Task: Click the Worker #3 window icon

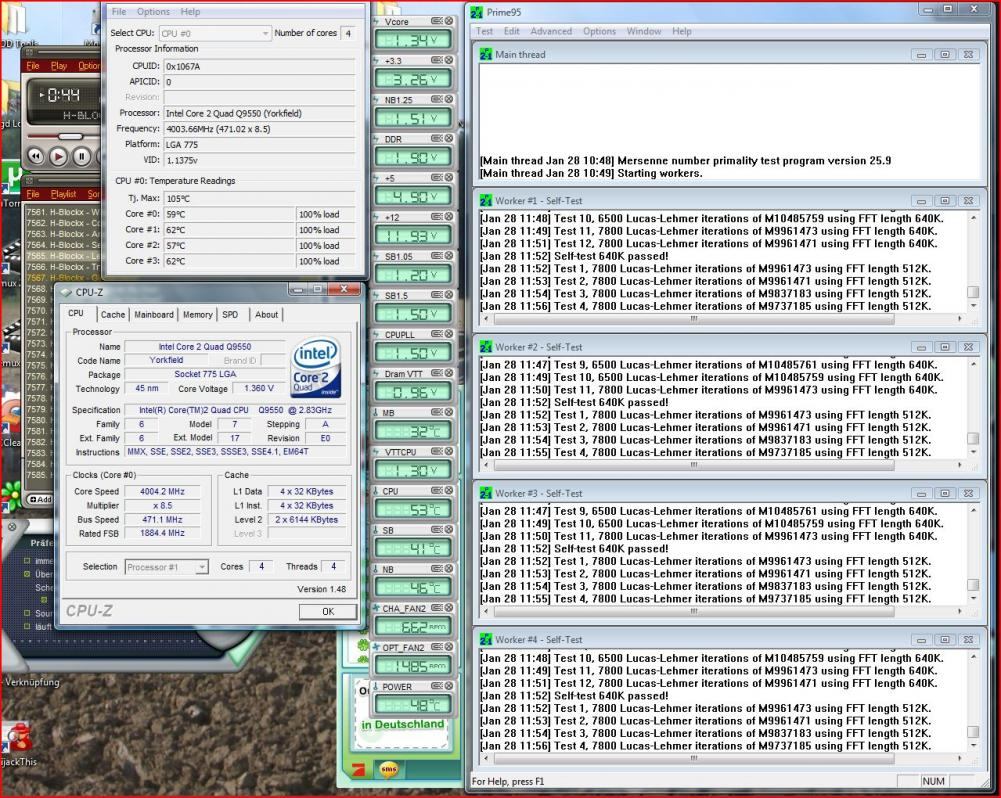Action: point(486,493)
